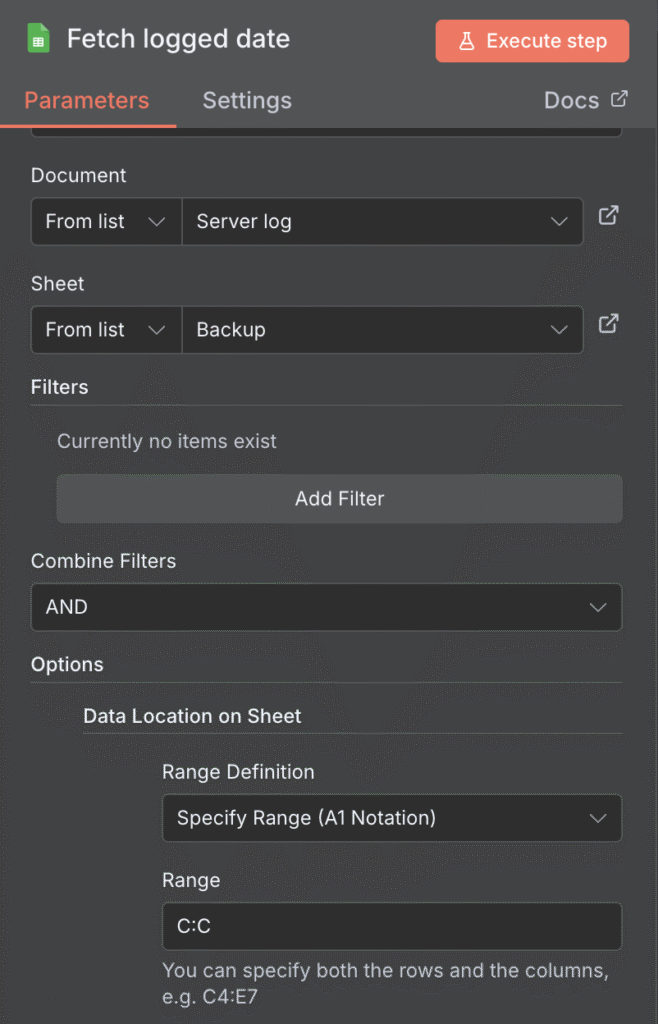
Task: Change Combine Filters from AND
Action: pos(326,607)
